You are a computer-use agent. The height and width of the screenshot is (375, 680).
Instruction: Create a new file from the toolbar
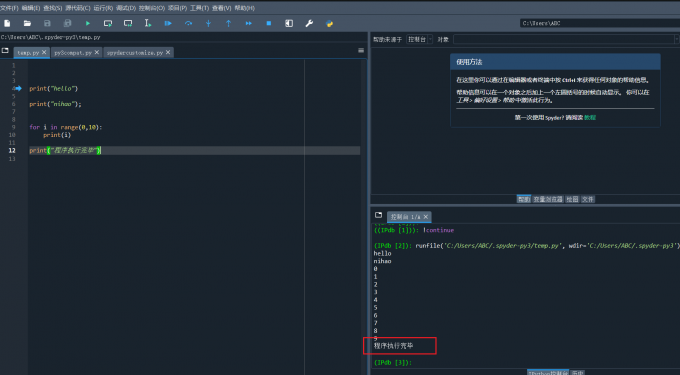click(x=7, y=23)
